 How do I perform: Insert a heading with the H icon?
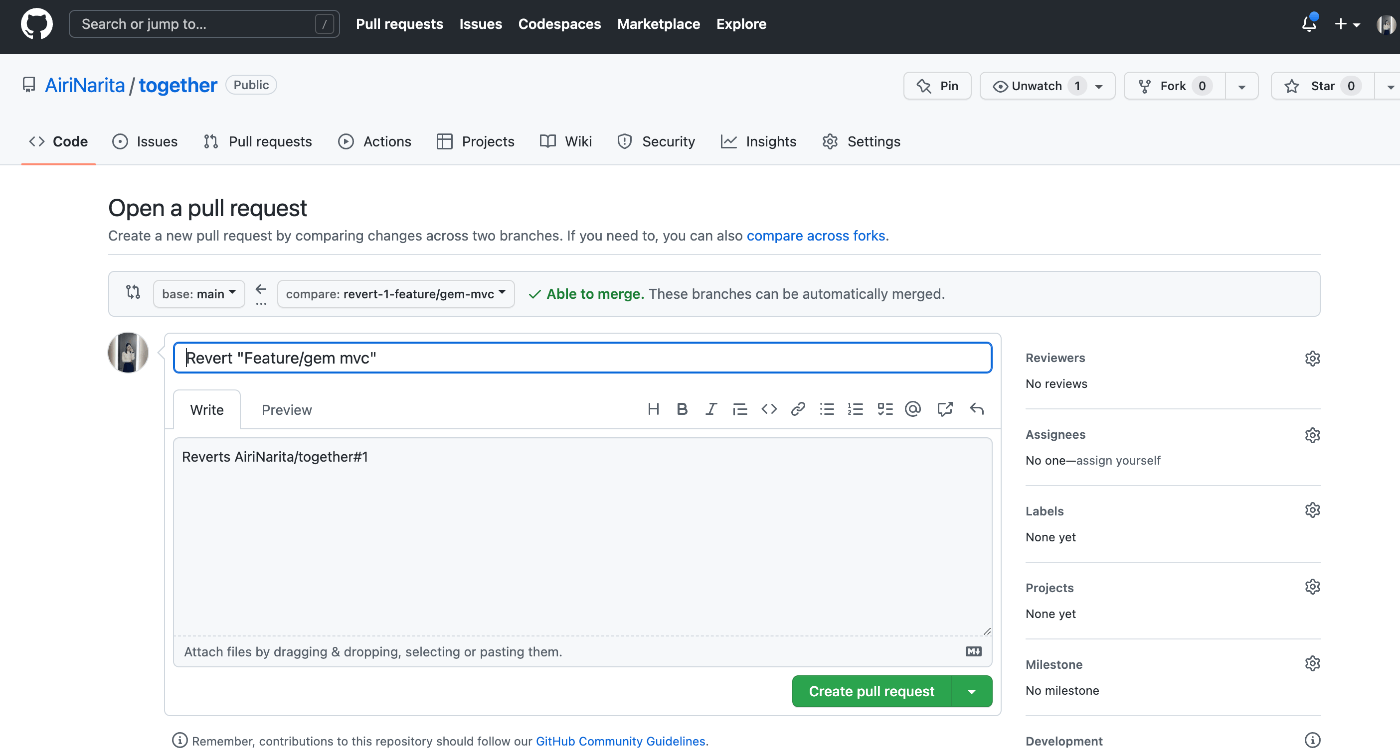[x=654, y=409]
